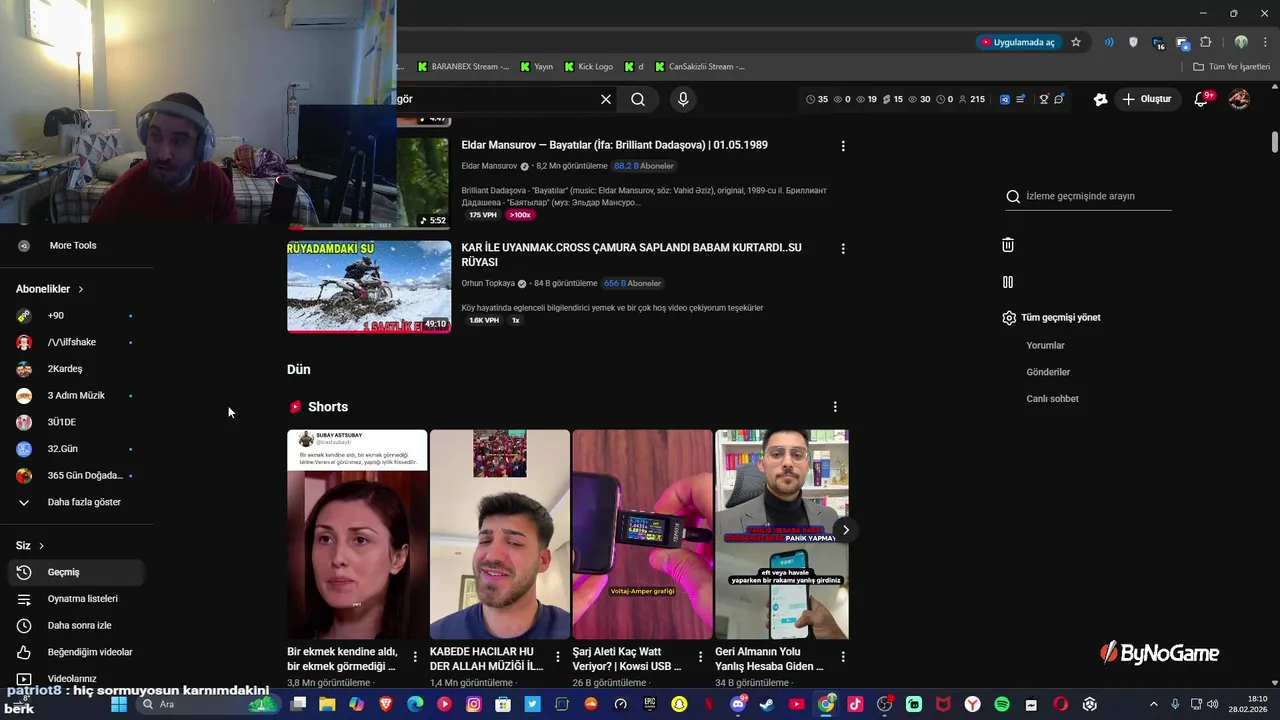Viewport: 1280px width, 720px height.
Task: Click the Chrome profile avatar
Action: click(x=1241, y=42)
